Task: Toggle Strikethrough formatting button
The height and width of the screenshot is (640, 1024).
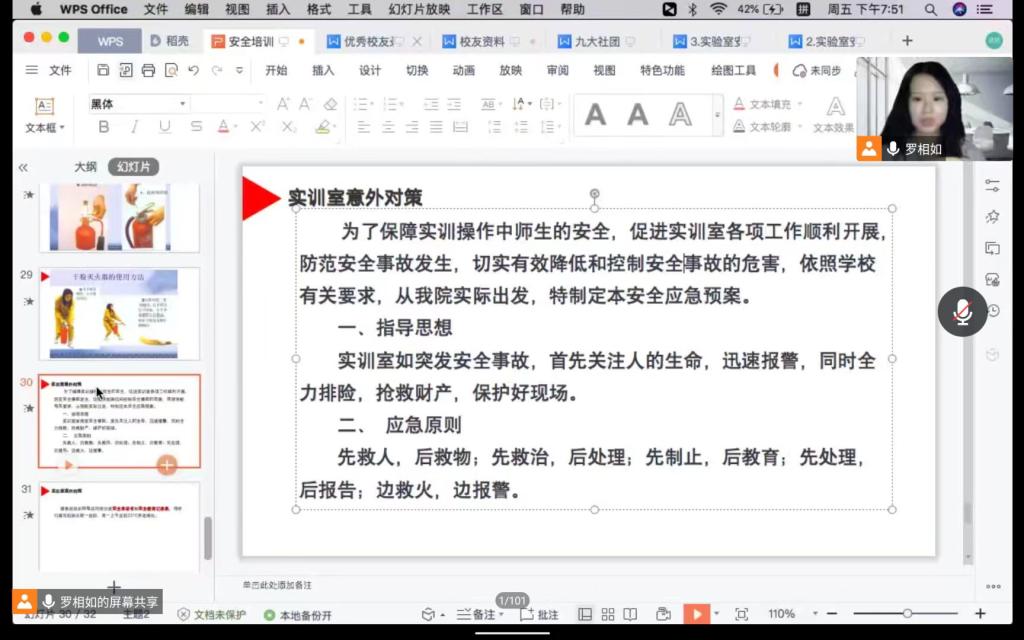Action: [x=196, y=127]
